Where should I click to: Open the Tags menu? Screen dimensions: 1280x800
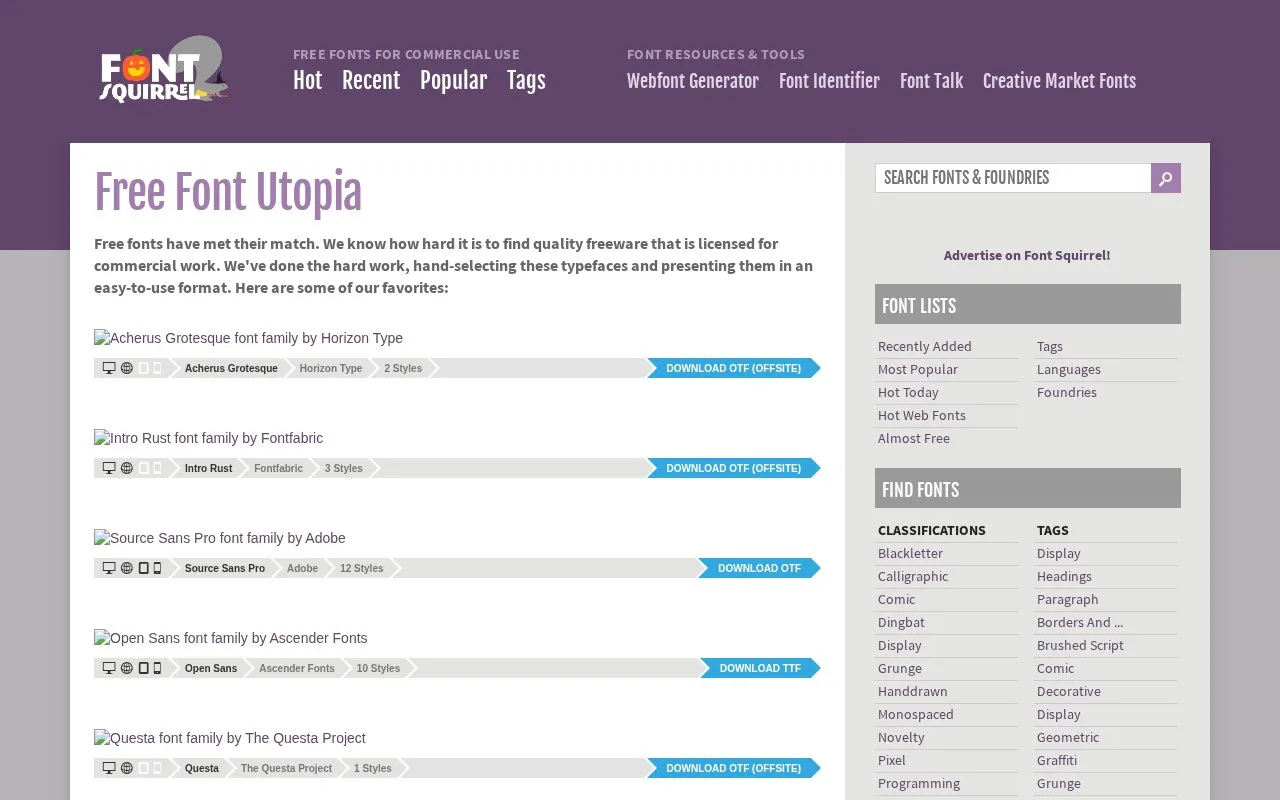point(526,81)
